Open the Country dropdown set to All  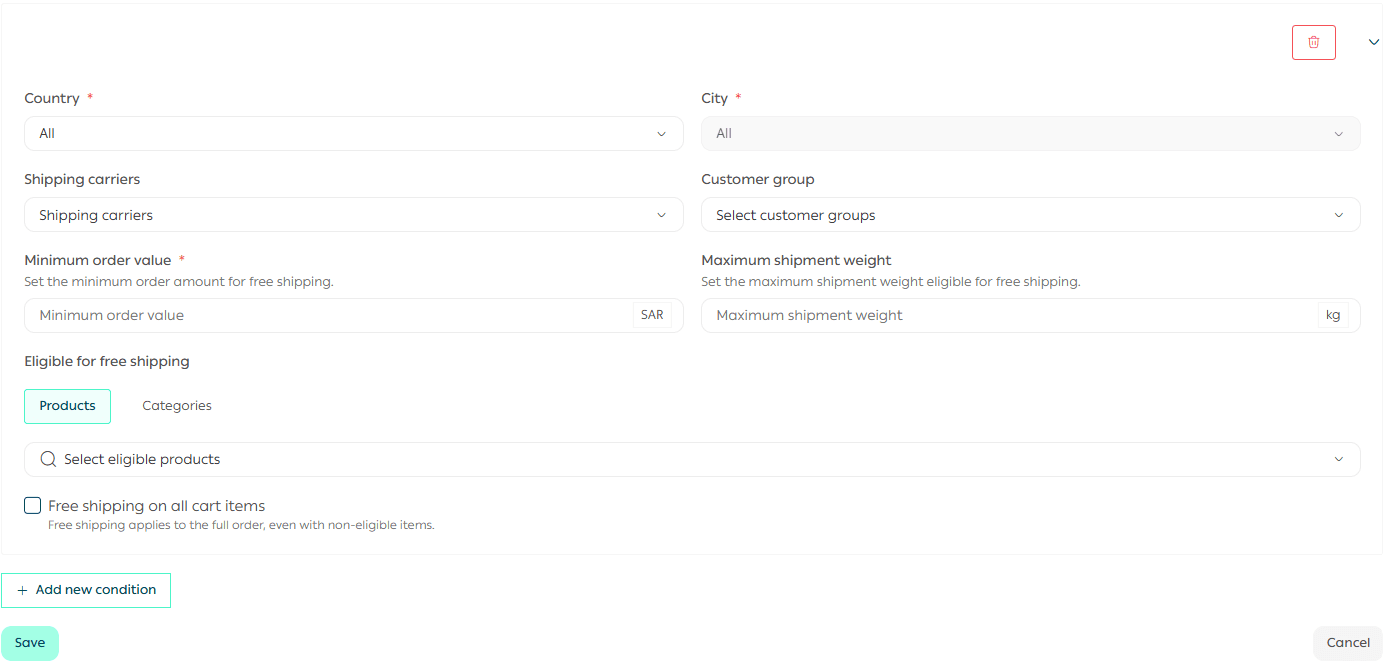[x=340, y=134]
